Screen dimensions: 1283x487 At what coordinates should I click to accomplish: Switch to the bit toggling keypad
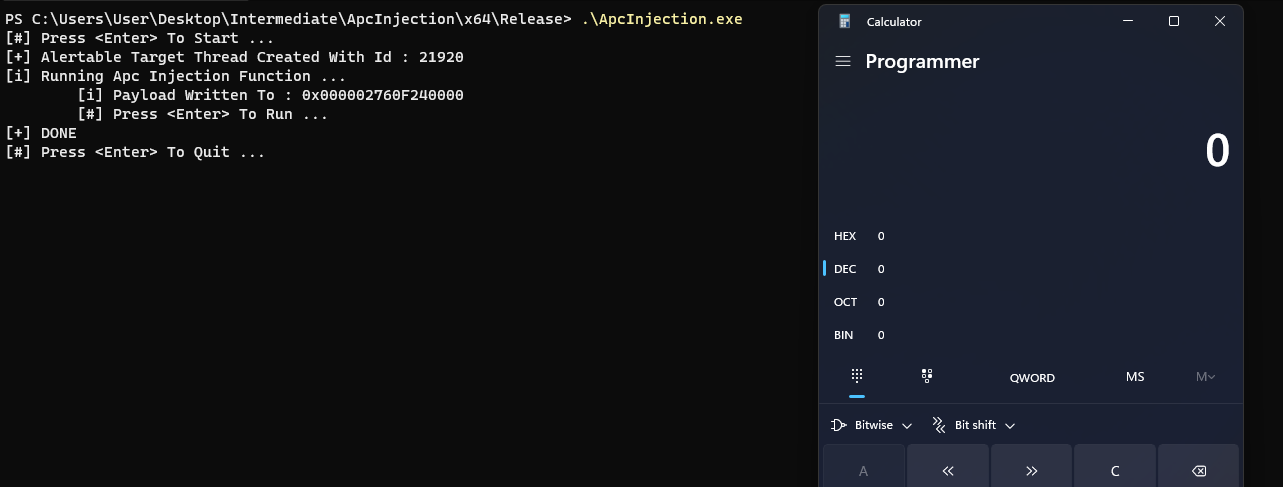[x=927, y=376]
